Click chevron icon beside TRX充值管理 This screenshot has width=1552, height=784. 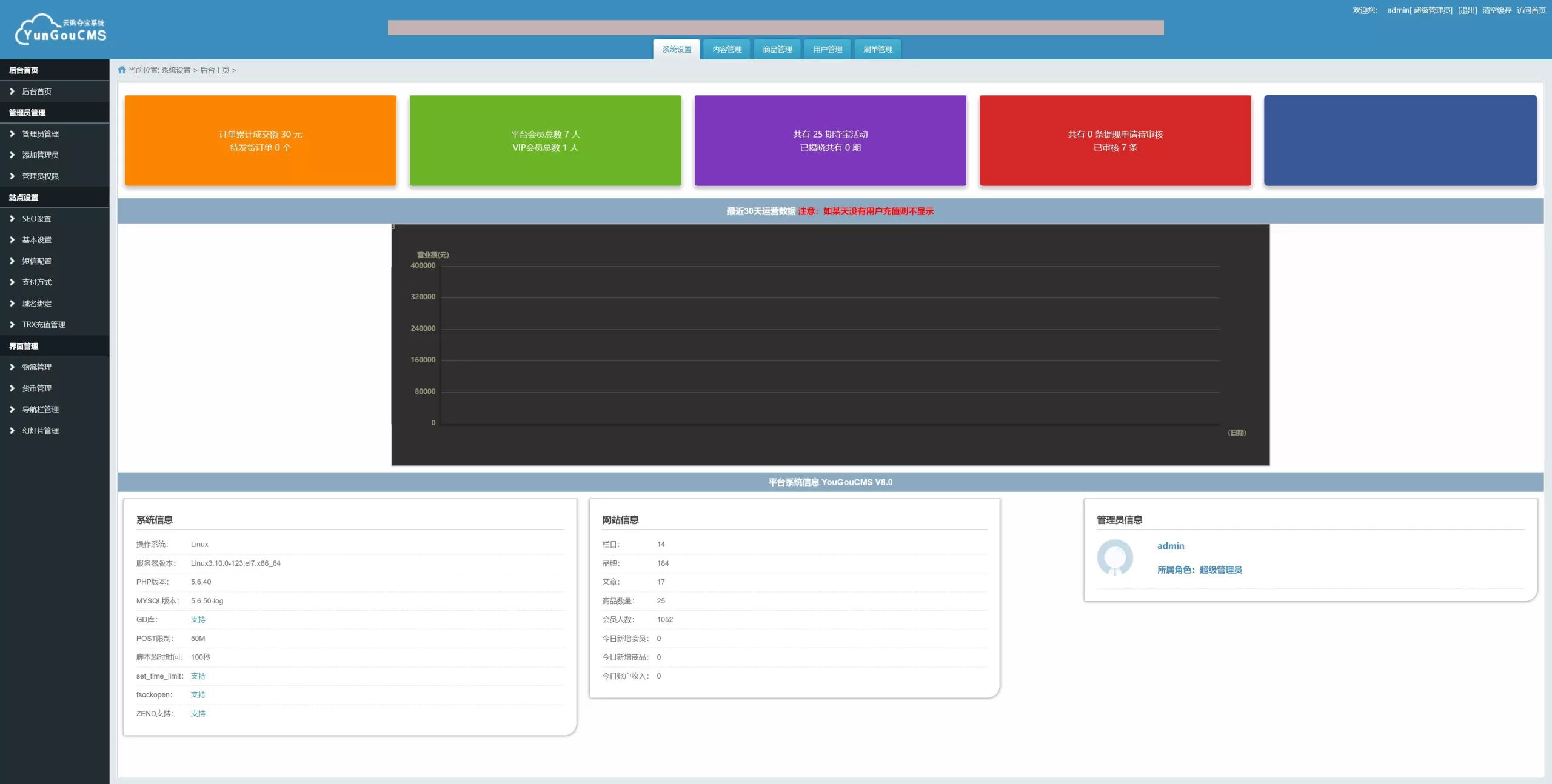pyautogui.click(x=12, y=325)
